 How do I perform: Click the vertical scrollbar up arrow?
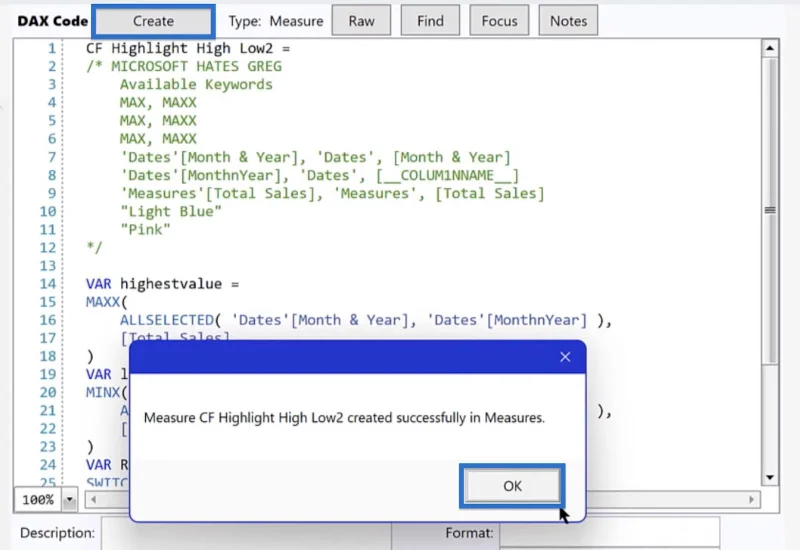[x=770, y=48]
